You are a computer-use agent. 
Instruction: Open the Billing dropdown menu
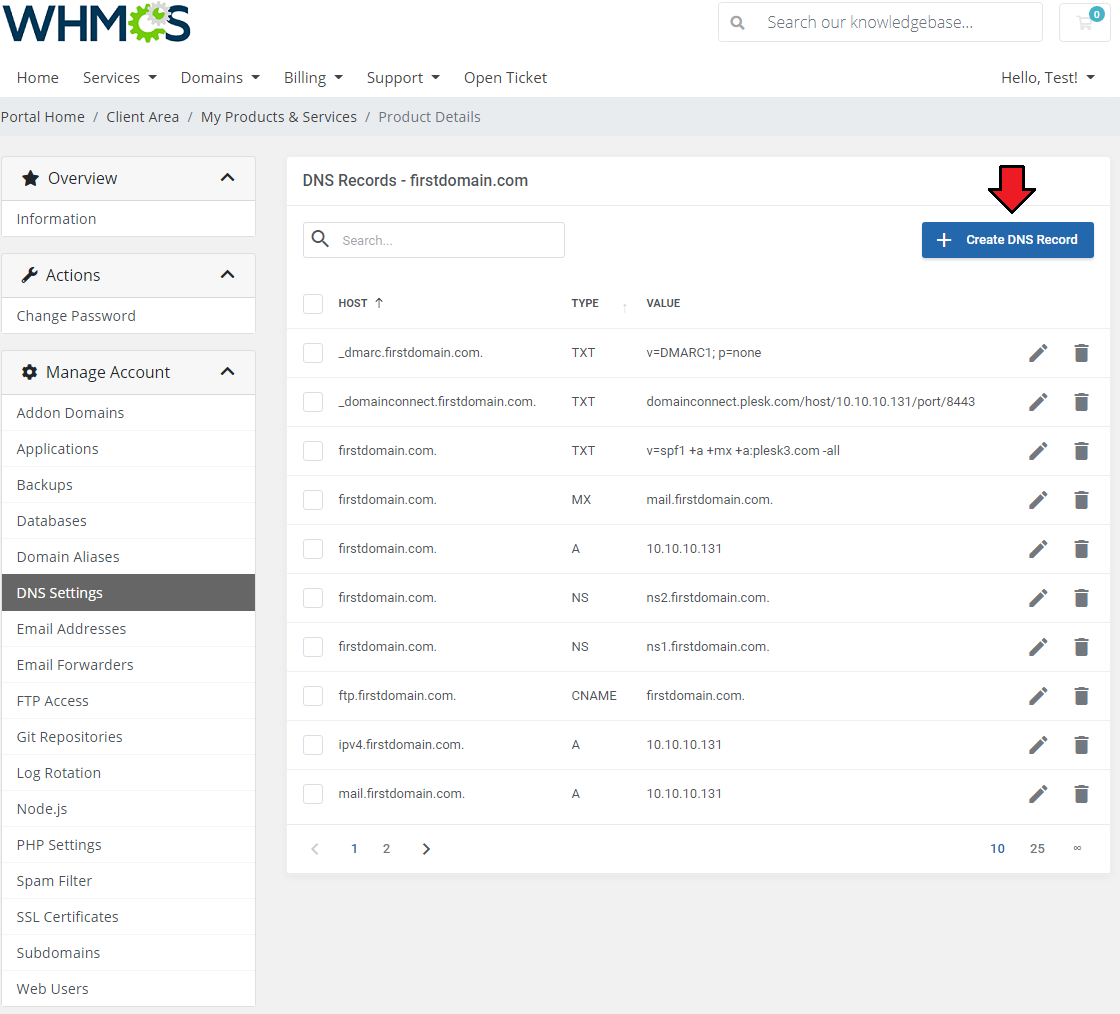313,78
